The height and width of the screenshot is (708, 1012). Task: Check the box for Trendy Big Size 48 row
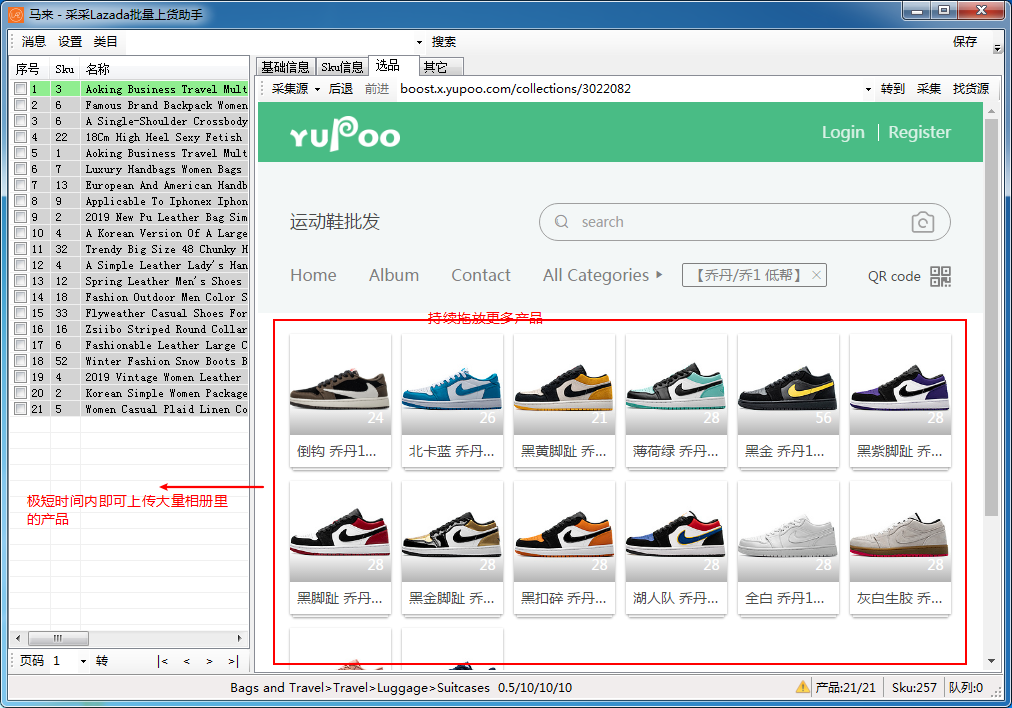pos(21,249)
